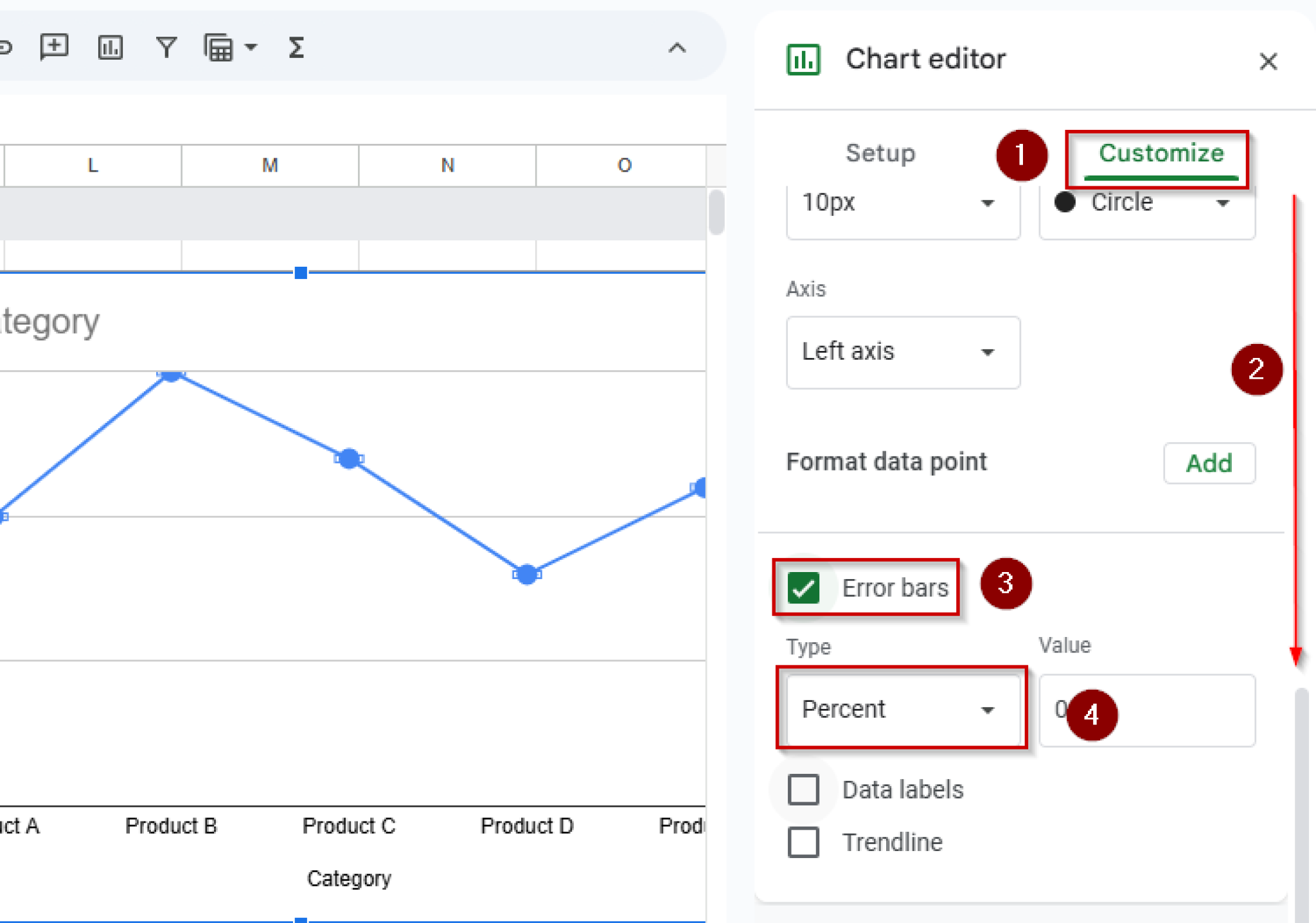This screenshot has height=923, width=1316.
Task: Close the Chart editor panel
Action: [x=1268, y=61]
